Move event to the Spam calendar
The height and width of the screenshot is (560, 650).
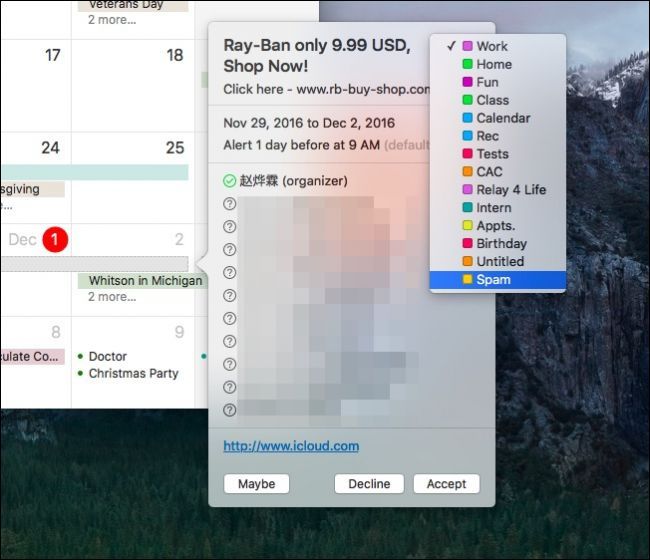[497, 279]
